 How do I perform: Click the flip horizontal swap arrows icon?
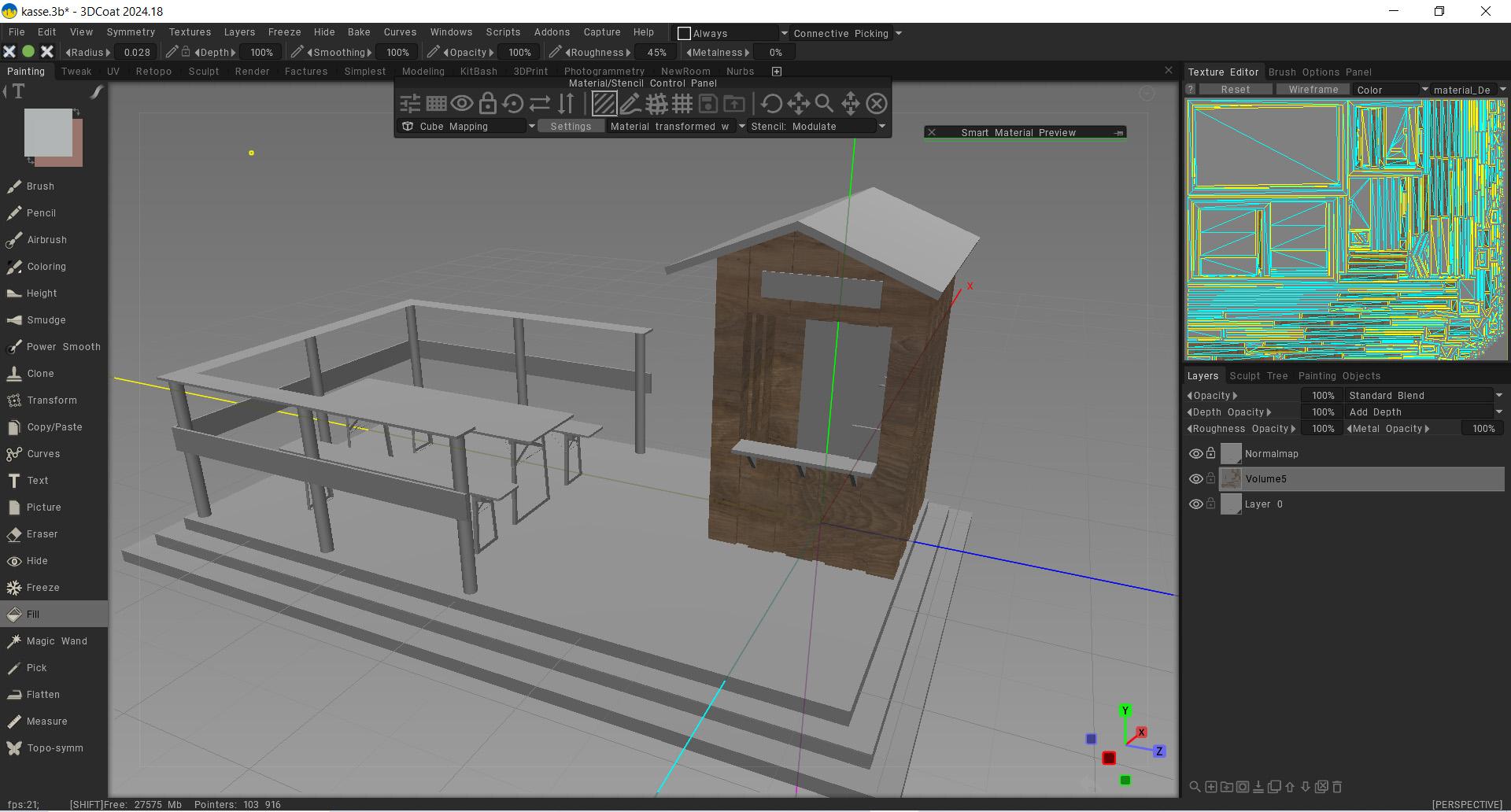(540, 103)
